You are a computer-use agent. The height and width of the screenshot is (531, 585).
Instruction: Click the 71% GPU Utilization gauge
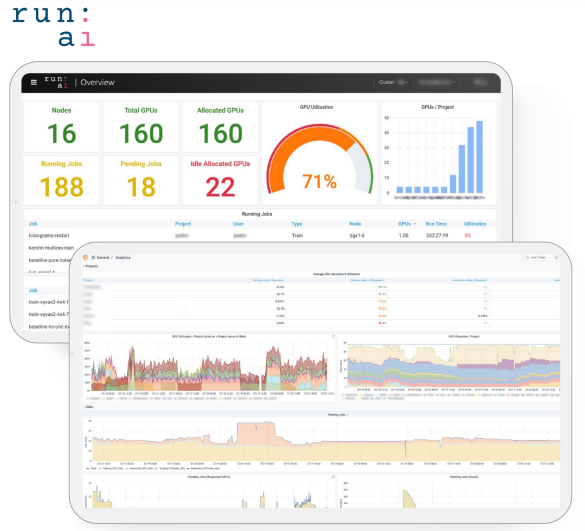tap(319, 160)
